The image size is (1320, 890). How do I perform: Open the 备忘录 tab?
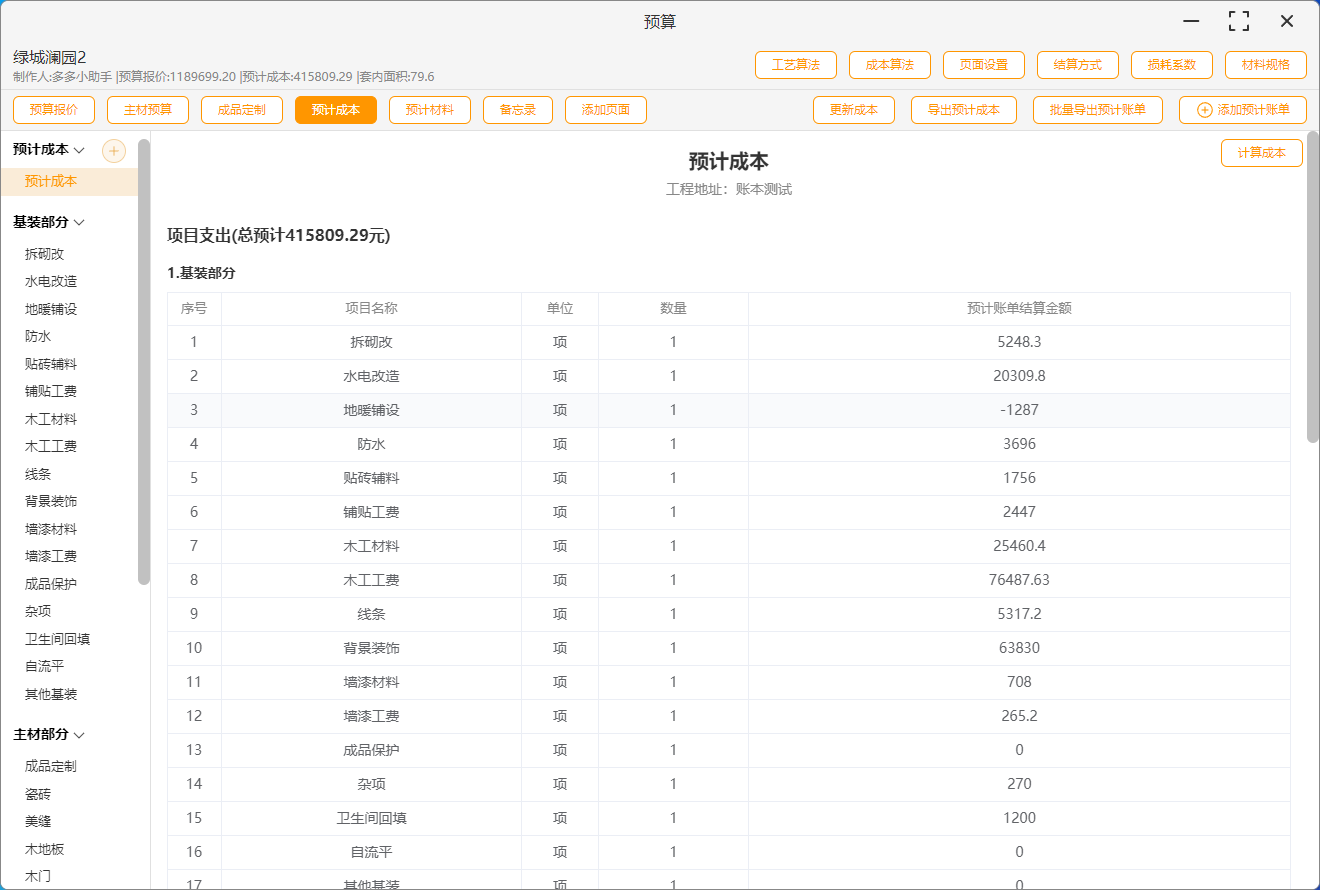point(518,110)
